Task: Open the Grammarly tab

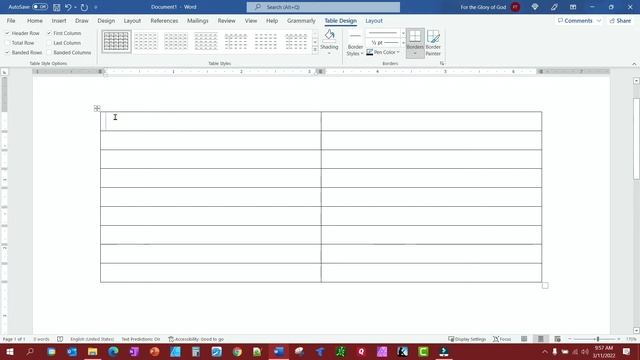Action: [x=301, y=21]
